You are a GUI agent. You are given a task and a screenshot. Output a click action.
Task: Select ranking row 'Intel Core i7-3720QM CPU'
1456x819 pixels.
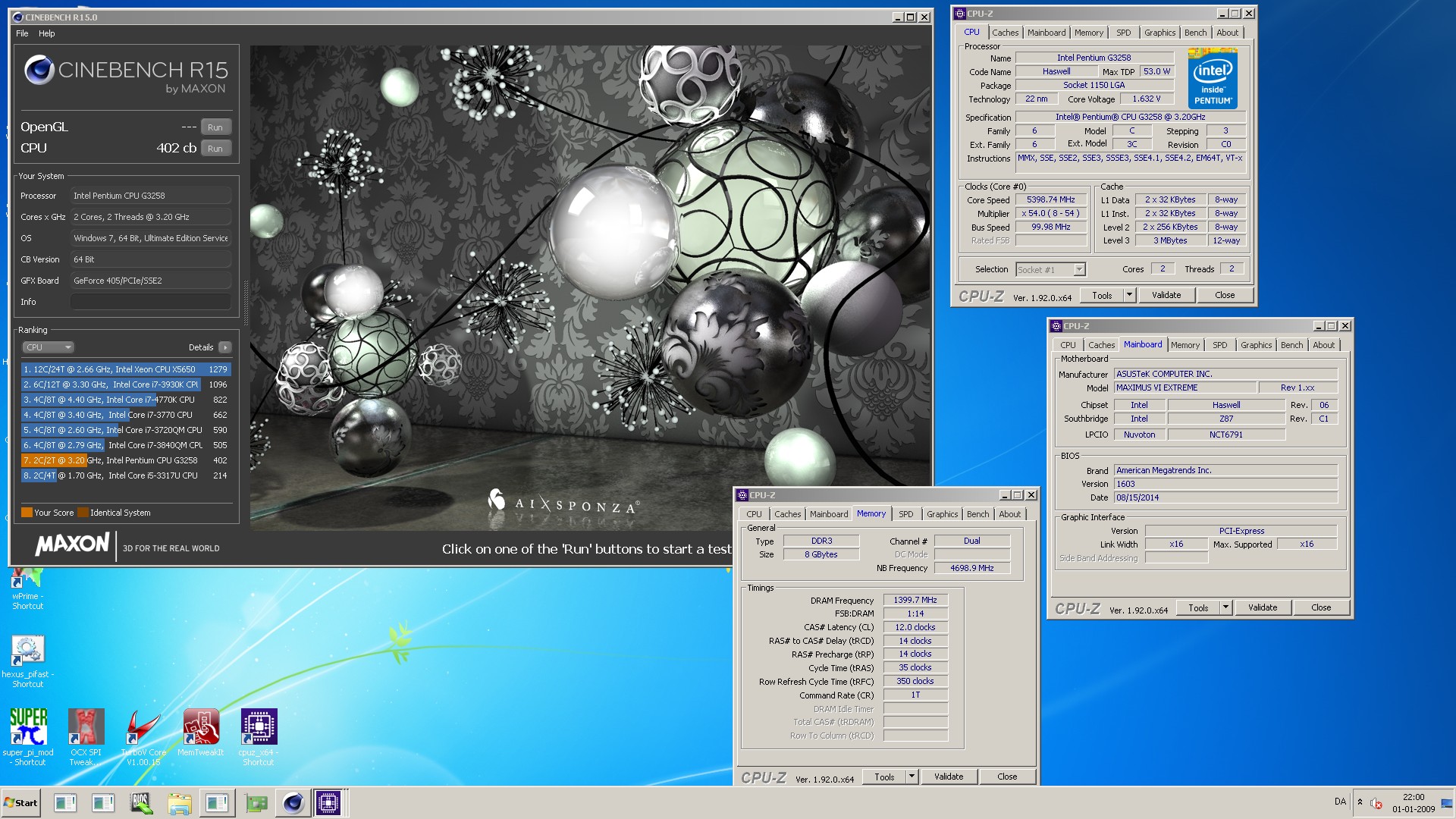pyautogui.click(x=126, y=430)
